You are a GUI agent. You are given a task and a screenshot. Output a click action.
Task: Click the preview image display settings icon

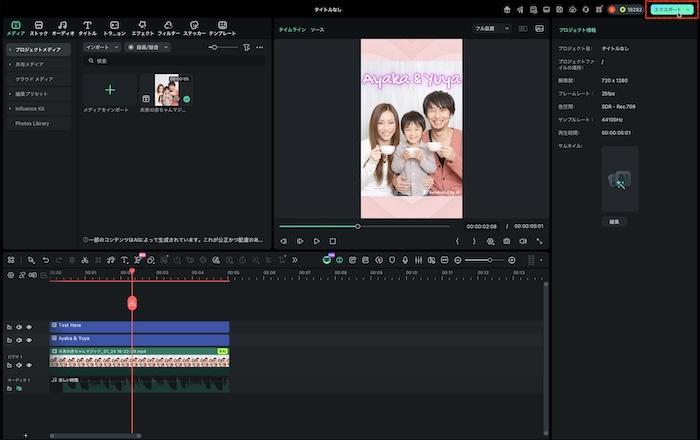coord(539,29)
